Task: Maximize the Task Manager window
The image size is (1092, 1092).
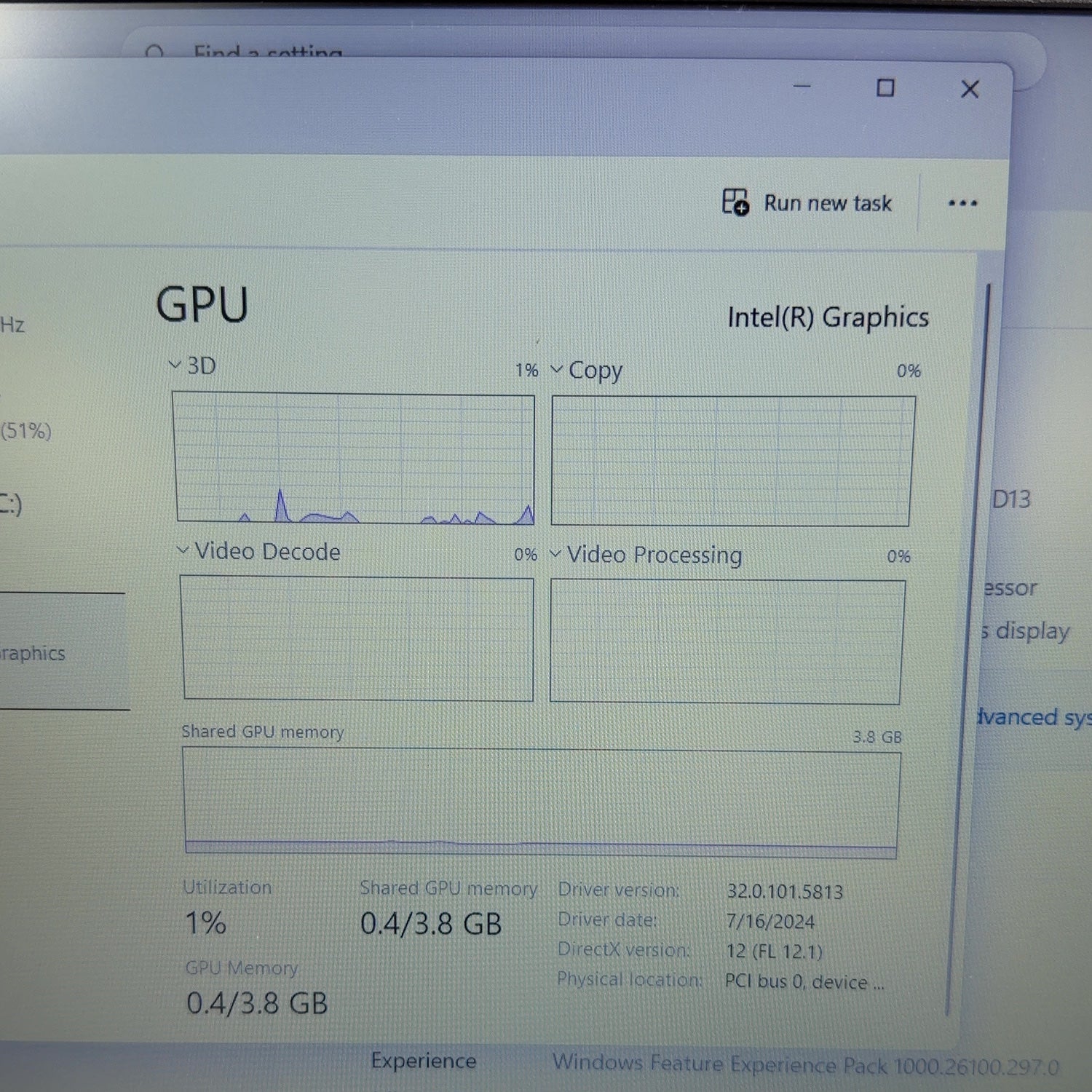Action: 885,88
